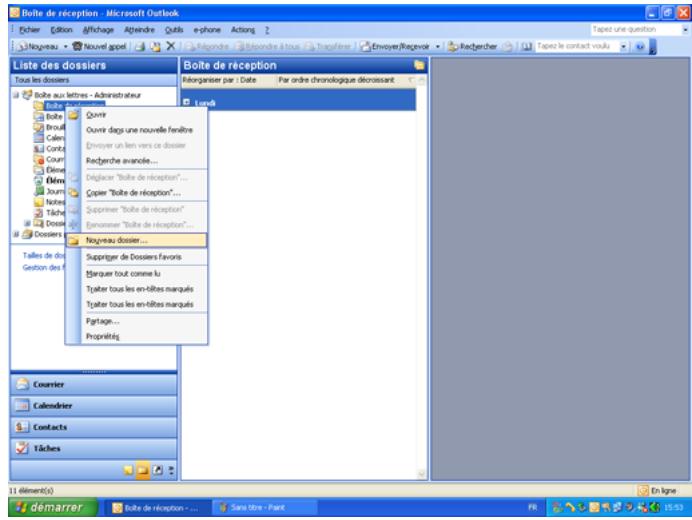Choose Nouveau dossier... in the context menu
This screenshot has height=520, width=692.
pyautogui.click(x=136, y=240)
